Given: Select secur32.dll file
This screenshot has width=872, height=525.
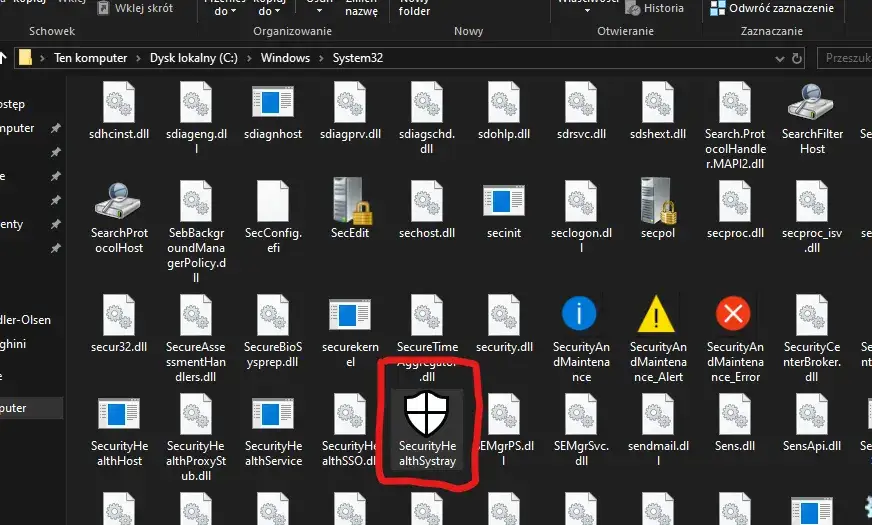Looking at the screenshot, I should click(x=118, y=324).
